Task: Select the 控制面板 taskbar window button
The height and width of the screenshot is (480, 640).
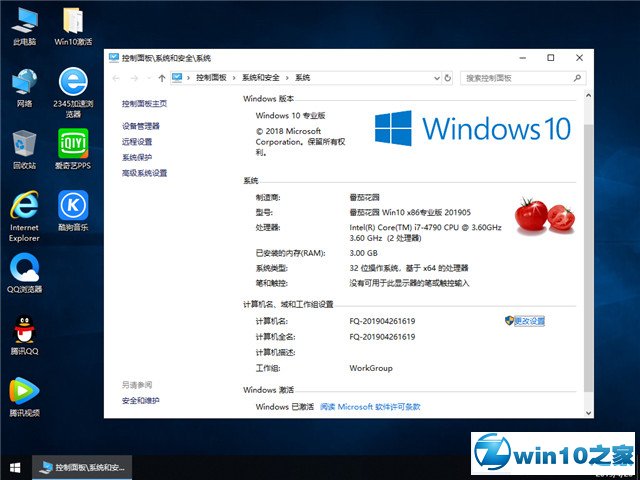Action: tap(82, 467)
